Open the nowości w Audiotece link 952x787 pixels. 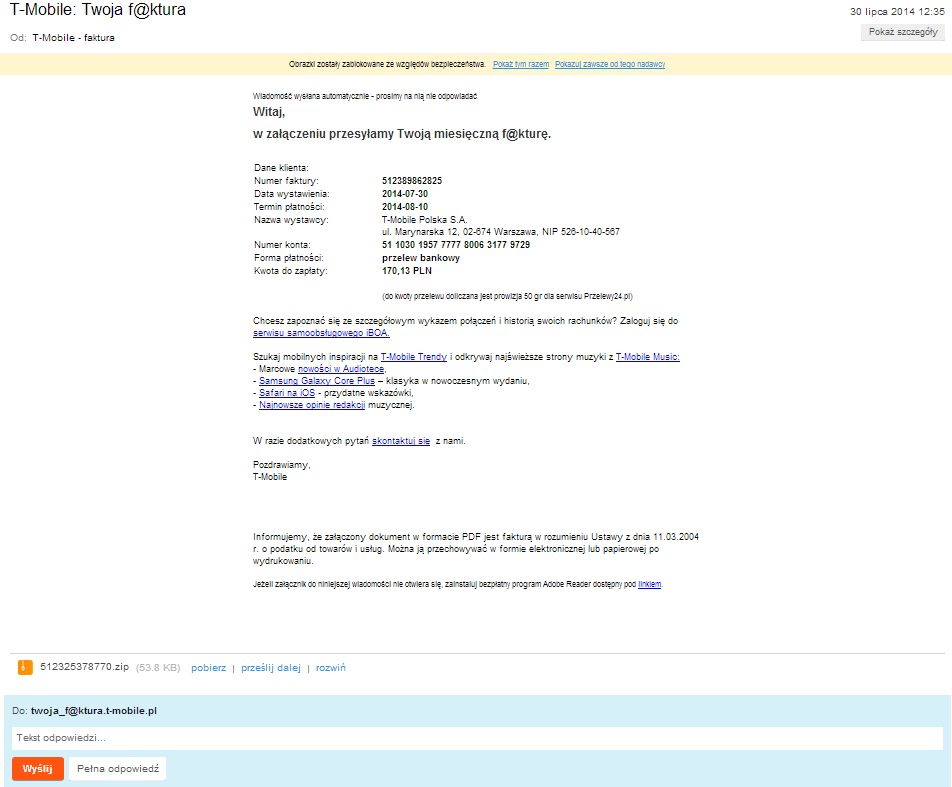pyautogui.click(x=341, y=369)
